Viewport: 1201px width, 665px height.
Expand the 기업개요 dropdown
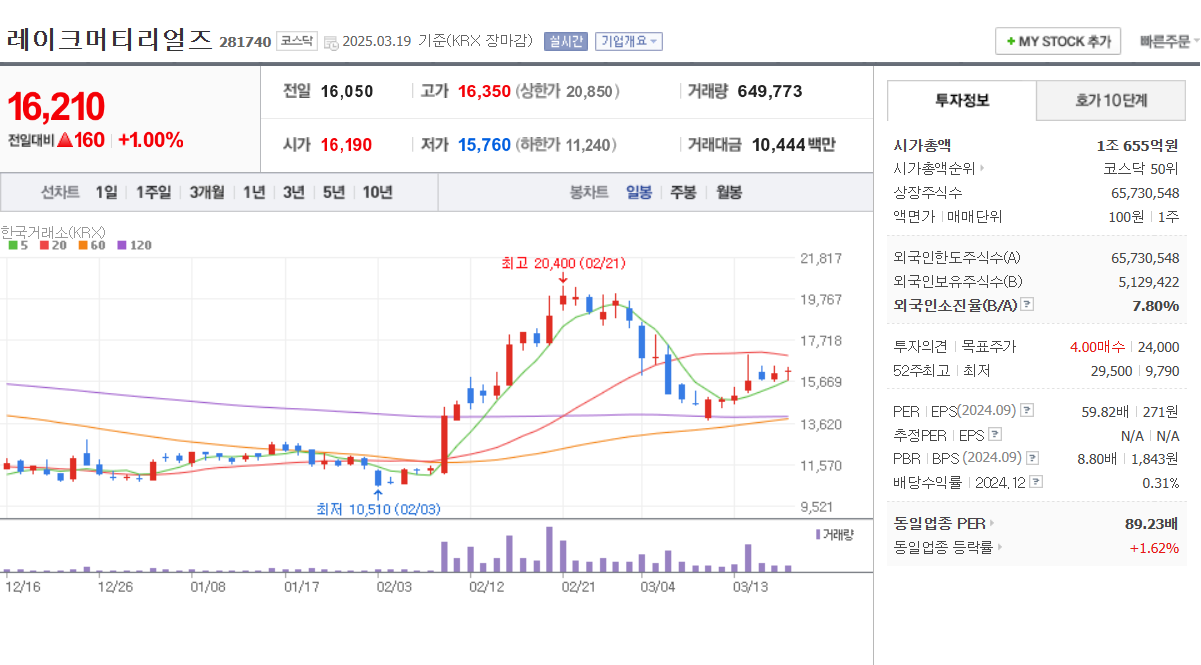pyautogui.click(x=629, y=41)
